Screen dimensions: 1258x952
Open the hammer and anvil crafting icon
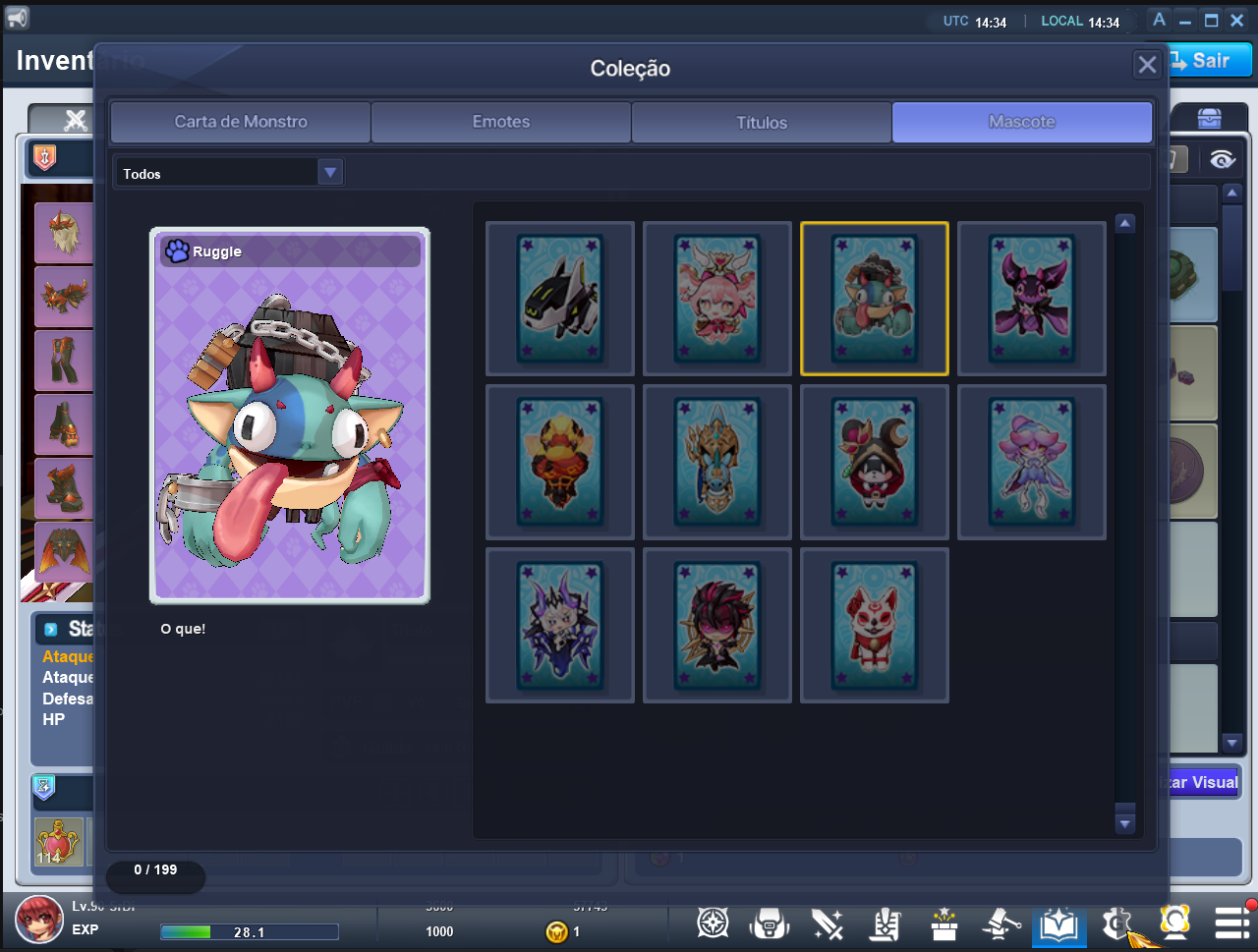1001,924
